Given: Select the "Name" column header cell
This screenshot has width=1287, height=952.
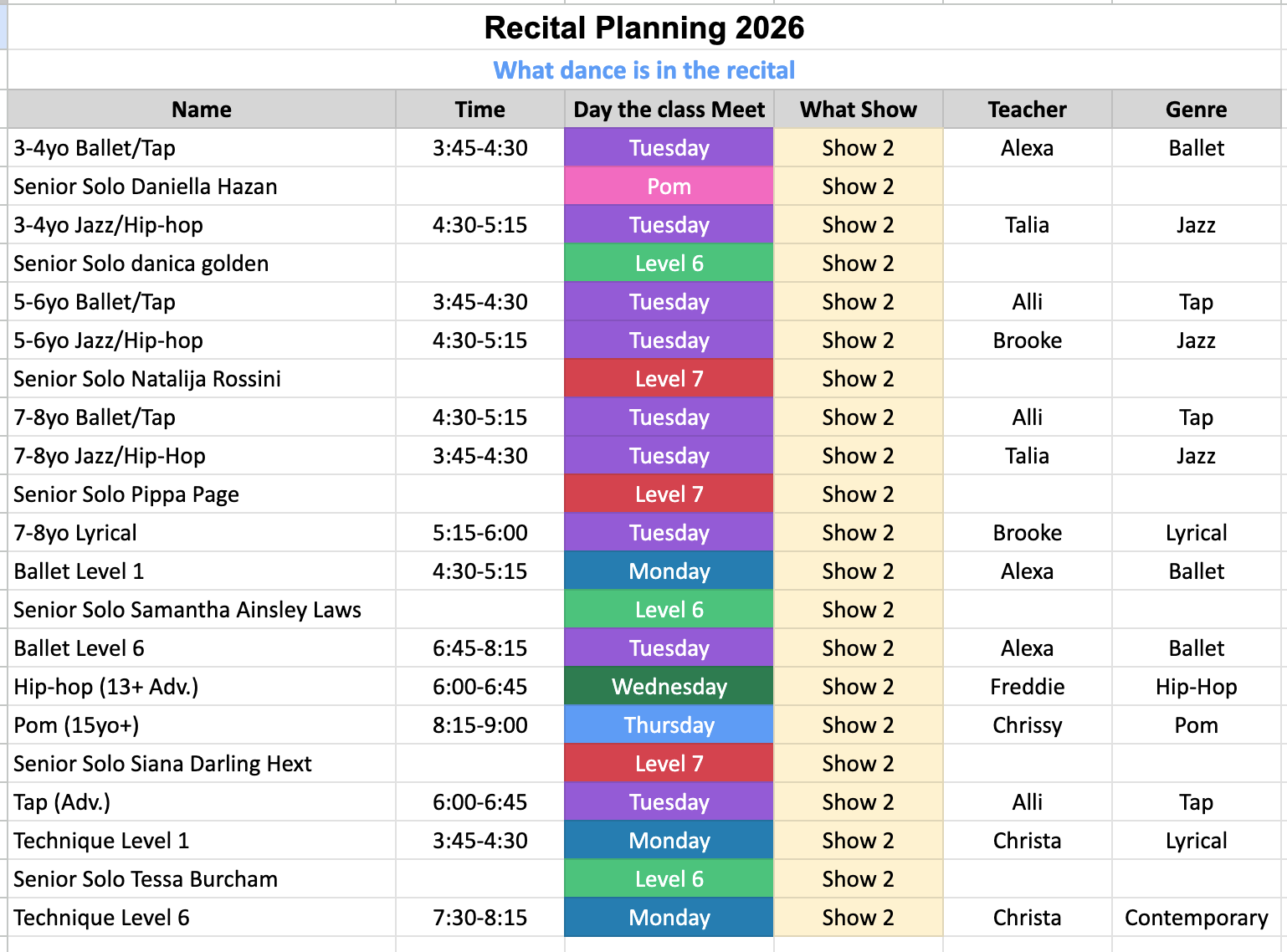Looking at the screenshot, I should click(202, 110).
